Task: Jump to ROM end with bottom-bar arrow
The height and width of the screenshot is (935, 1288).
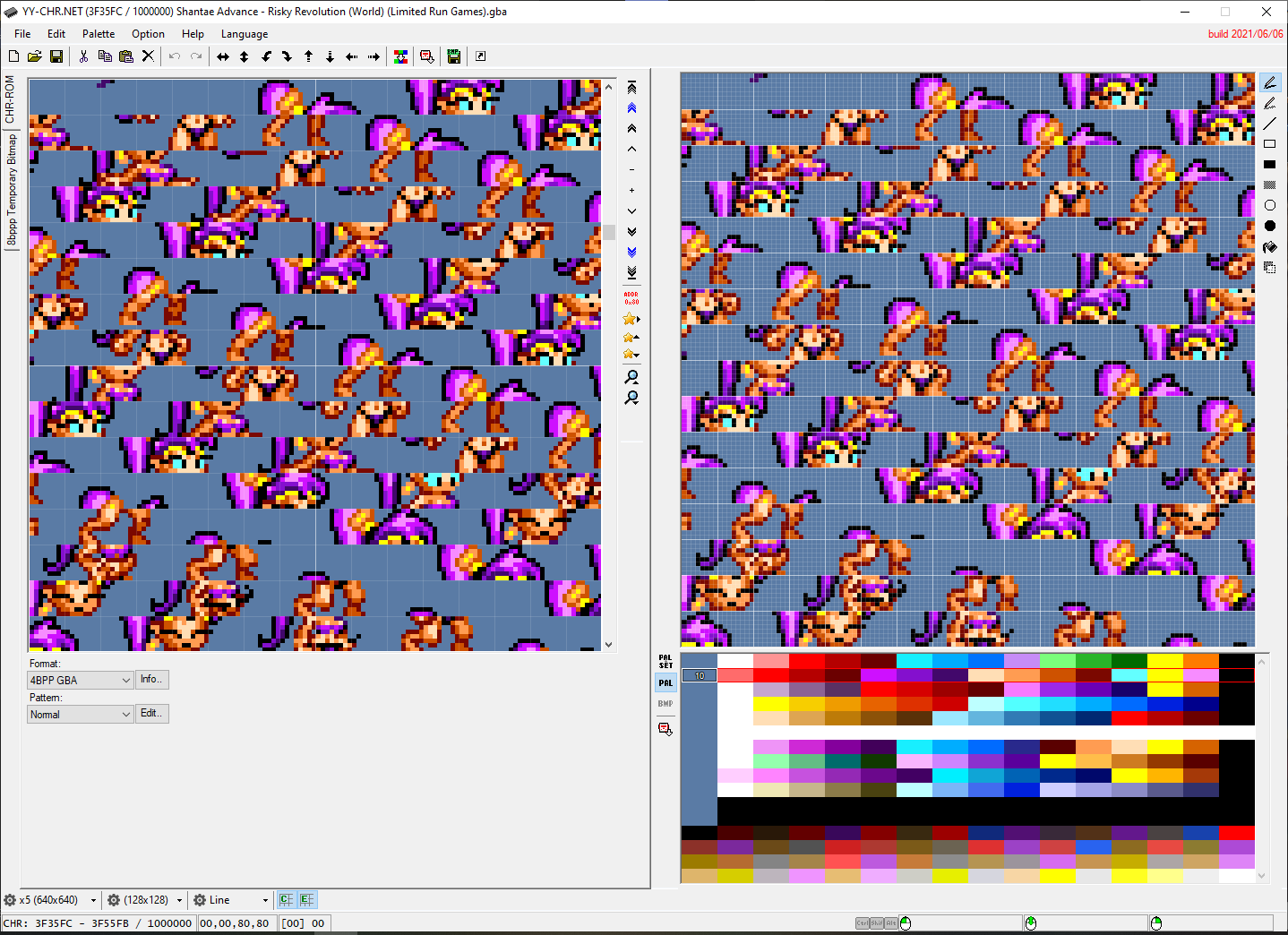Action: 631,272
